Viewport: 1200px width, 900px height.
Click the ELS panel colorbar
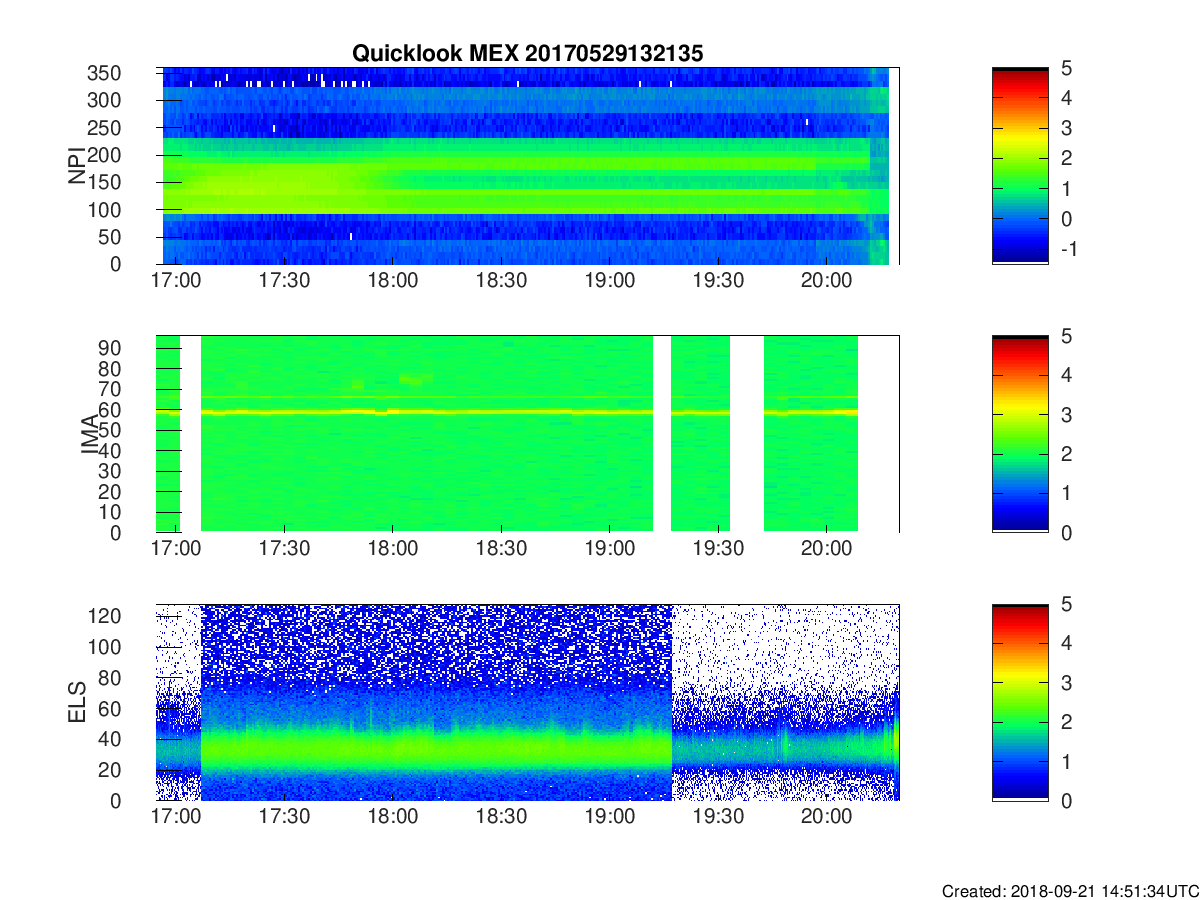click(1020, 702)
